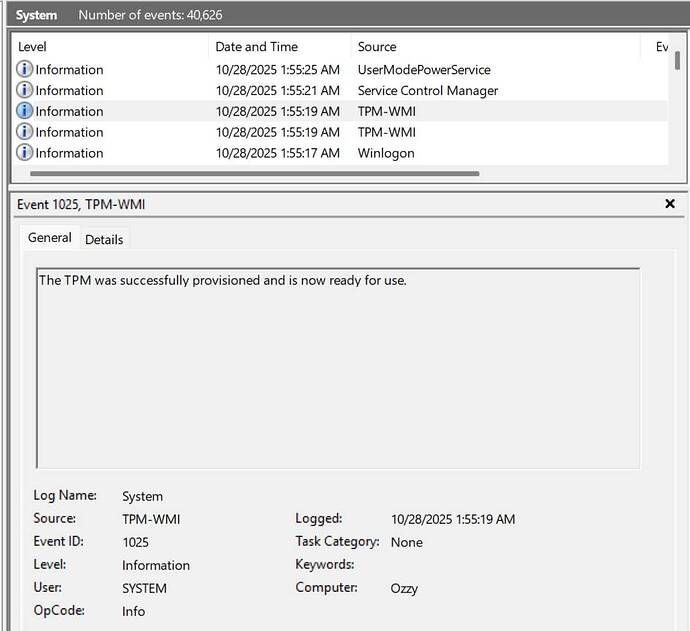Click vertical scrollbar of event list
This screenshot has width=690, height=631.
(677, 61)
